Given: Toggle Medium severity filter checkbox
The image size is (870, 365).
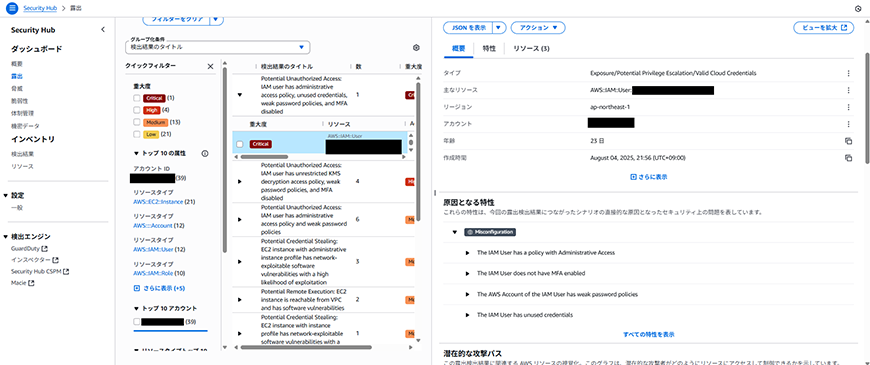Looking at the screenshot, I should pyautogui.click(x=136, y=122).
